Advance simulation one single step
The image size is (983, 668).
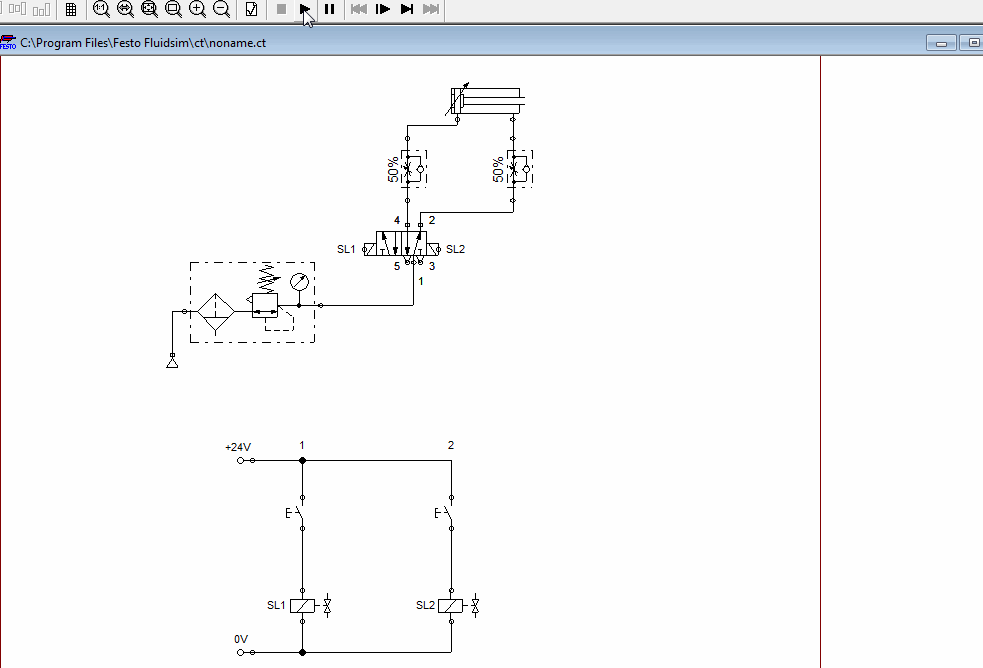pos(382,9)
